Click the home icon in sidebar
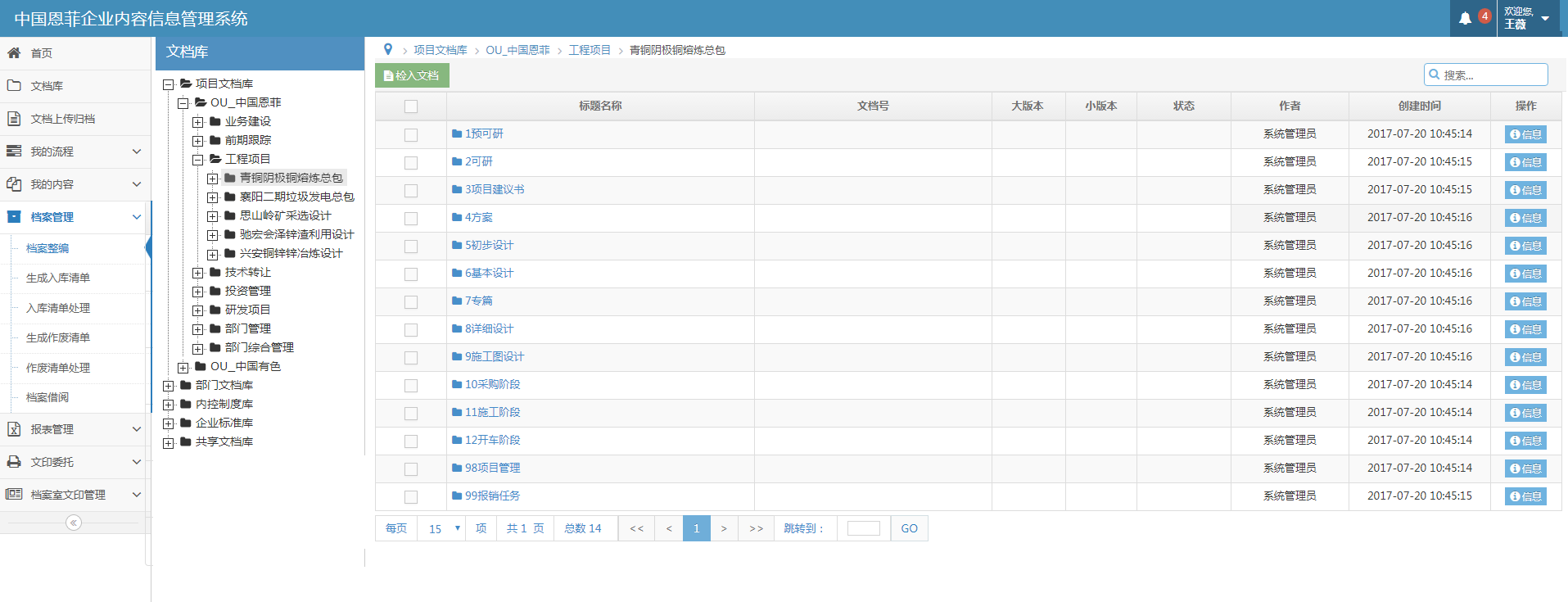This screenshot has height=602, width=1568. pos(14,52)
